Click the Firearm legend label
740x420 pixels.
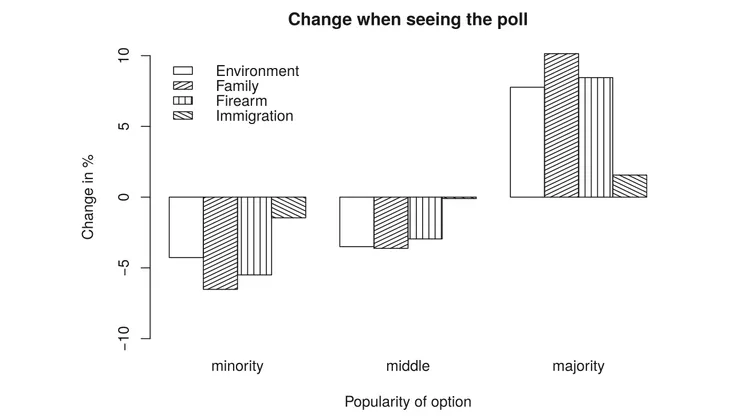click(x=241, y=101)
